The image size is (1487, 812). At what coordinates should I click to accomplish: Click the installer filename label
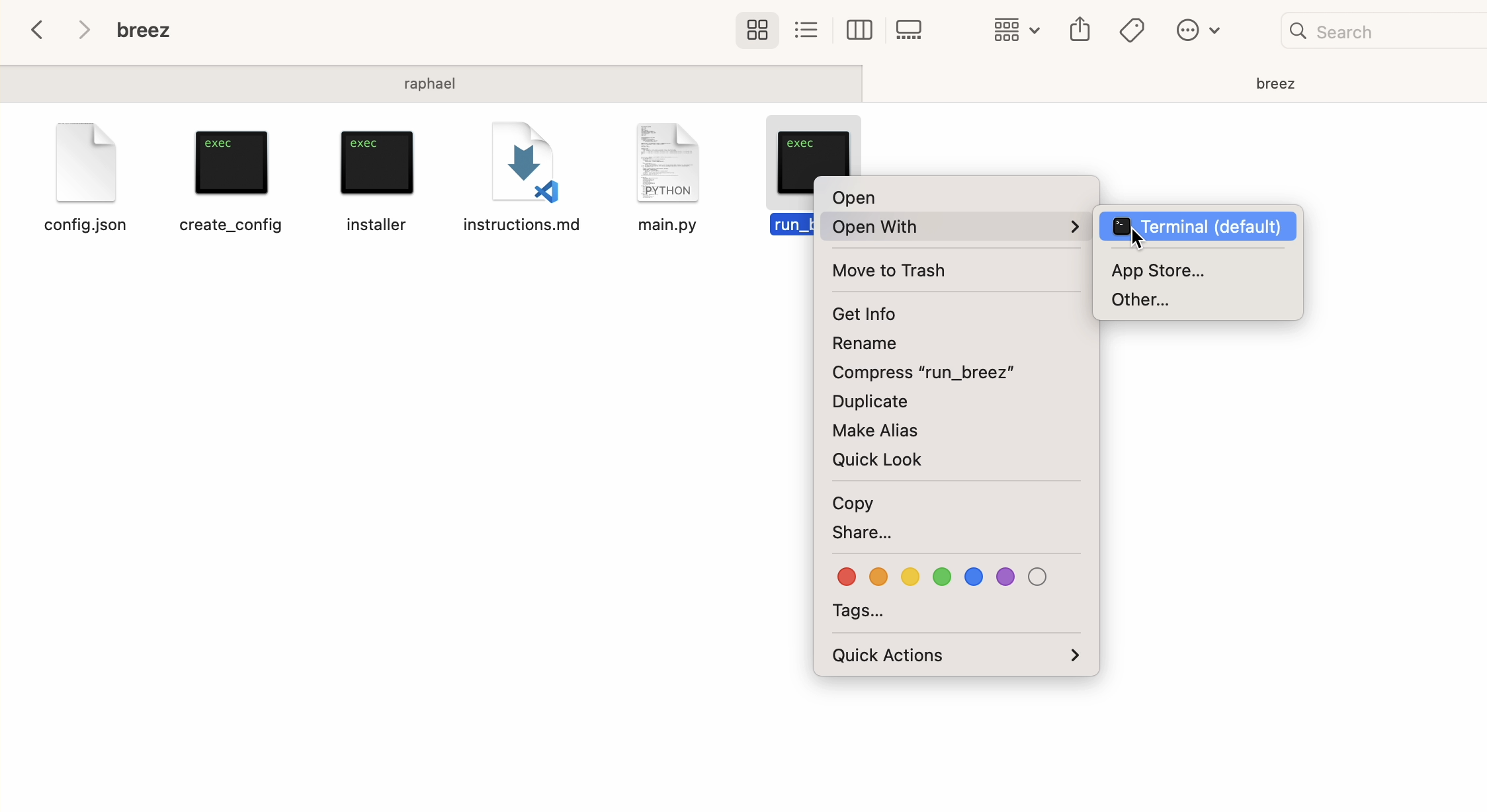(376, 225)
